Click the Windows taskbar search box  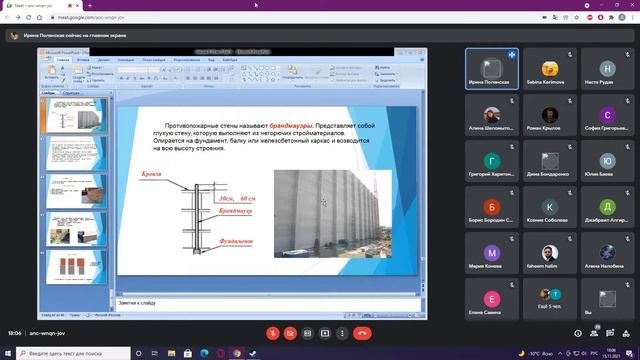click(73, 353)
